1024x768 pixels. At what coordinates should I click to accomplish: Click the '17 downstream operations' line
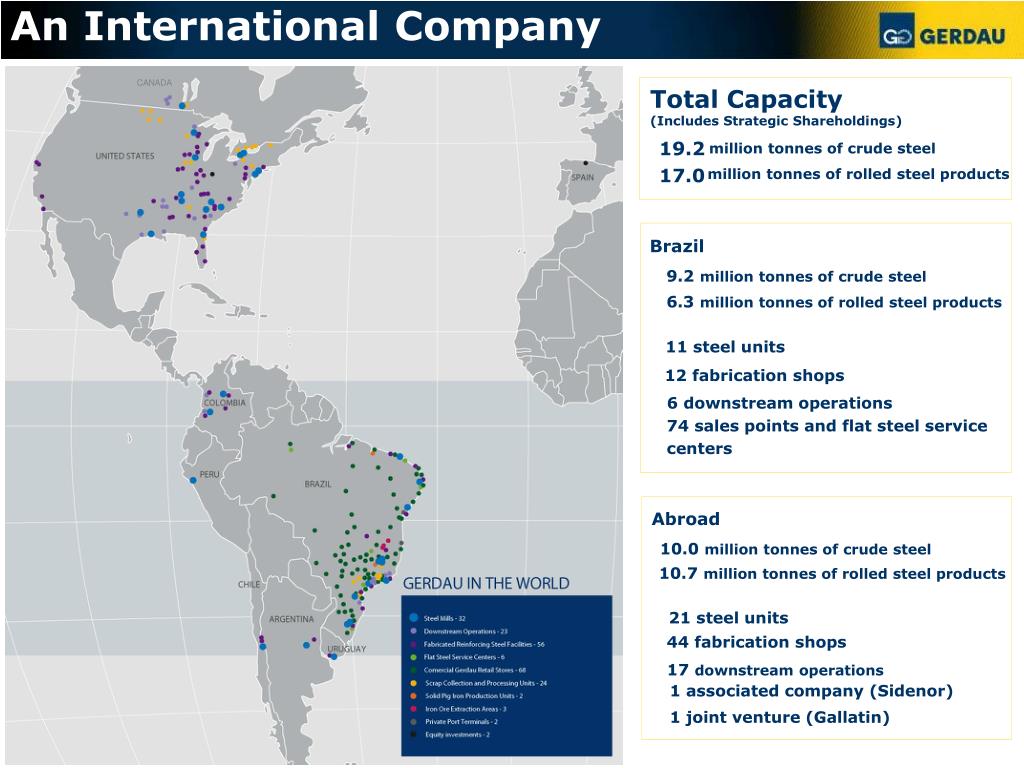[x=775, y=670]
